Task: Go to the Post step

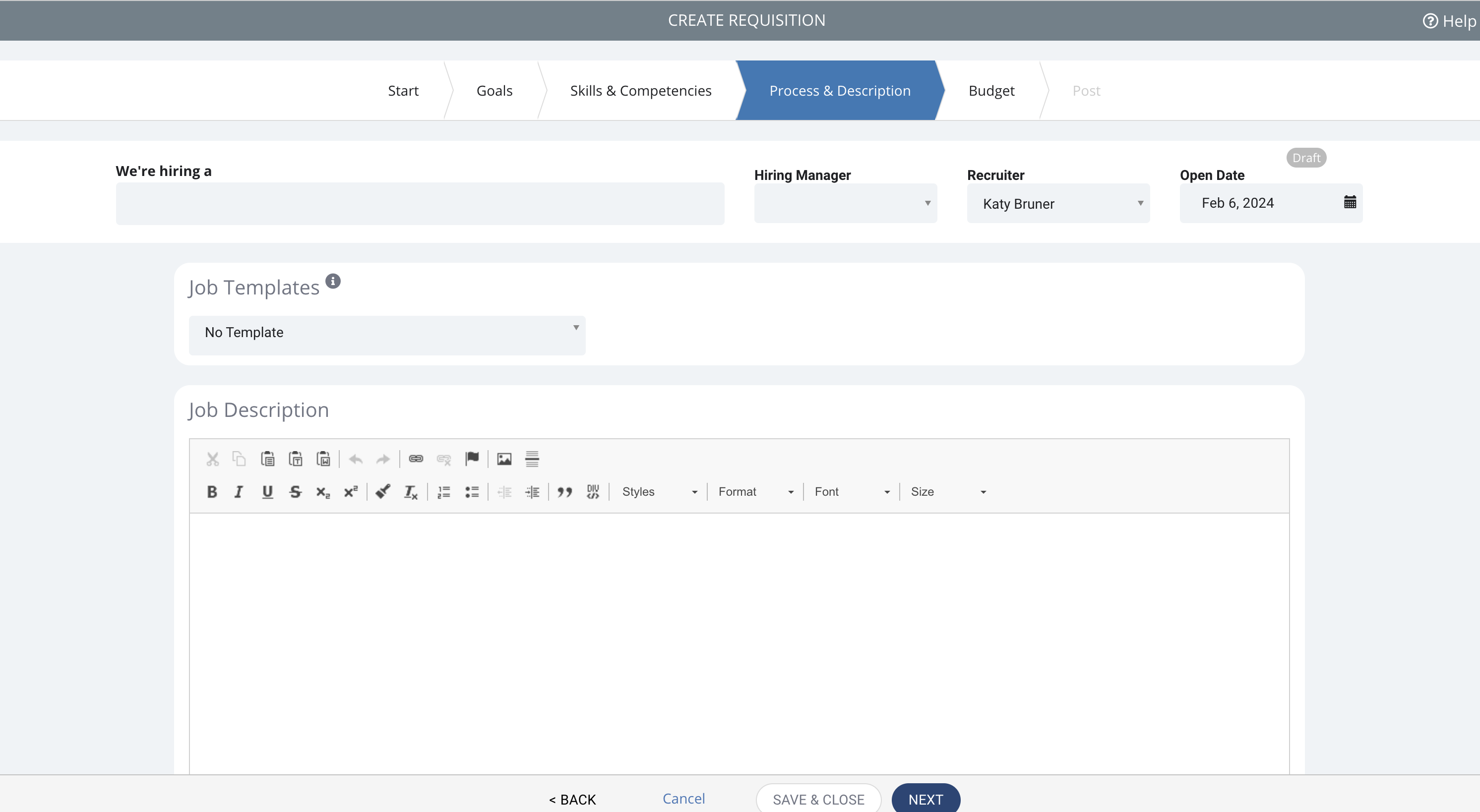Action: 1086,91
